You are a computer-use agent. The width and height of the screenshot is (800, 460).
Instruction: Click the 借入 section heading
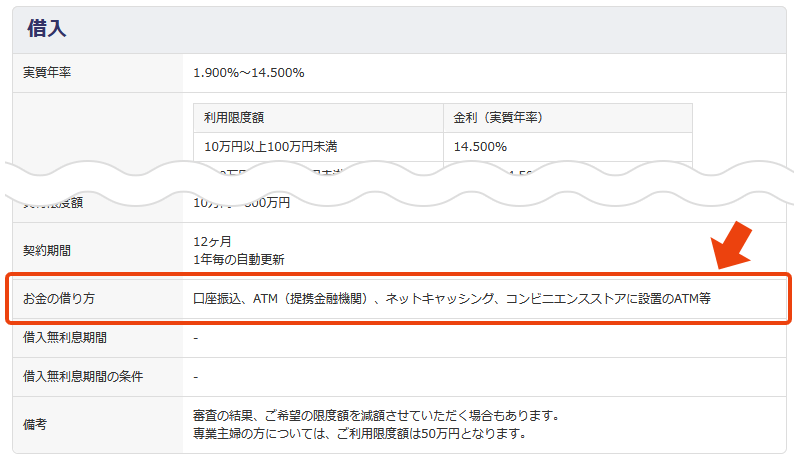[46, 29]
